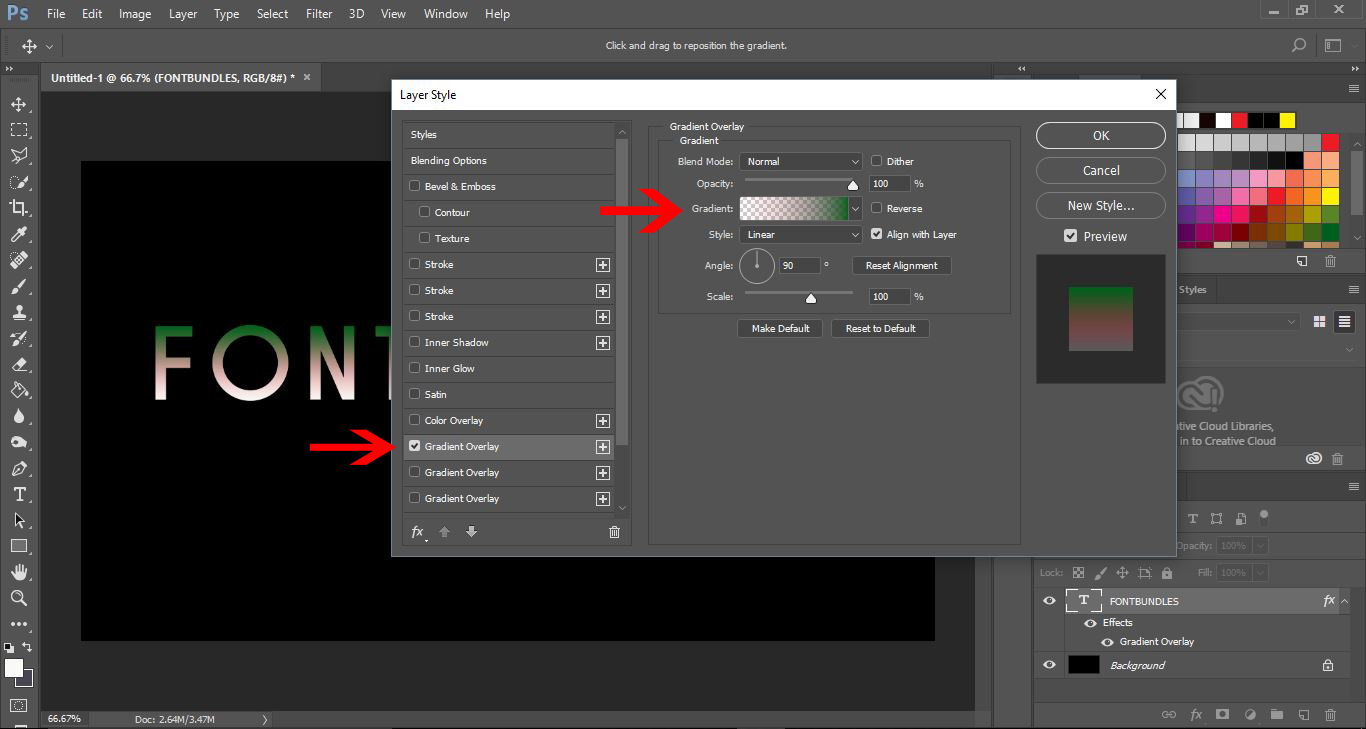The width and height of the screenshot is (1366, 729).
Task: Select the Brush tool
Action: pyautogui.click(x=19, y=286)
